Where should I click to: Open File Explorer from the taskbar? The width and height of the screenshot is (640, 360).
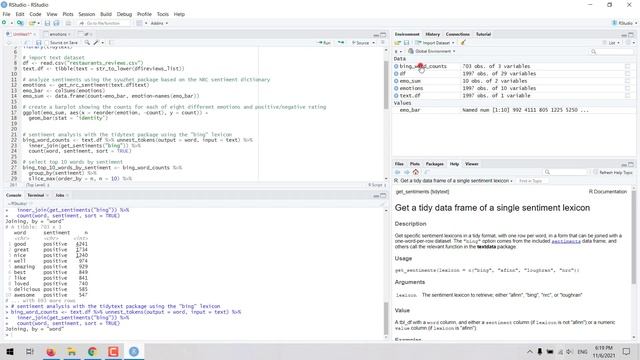(x=71, y=351)
